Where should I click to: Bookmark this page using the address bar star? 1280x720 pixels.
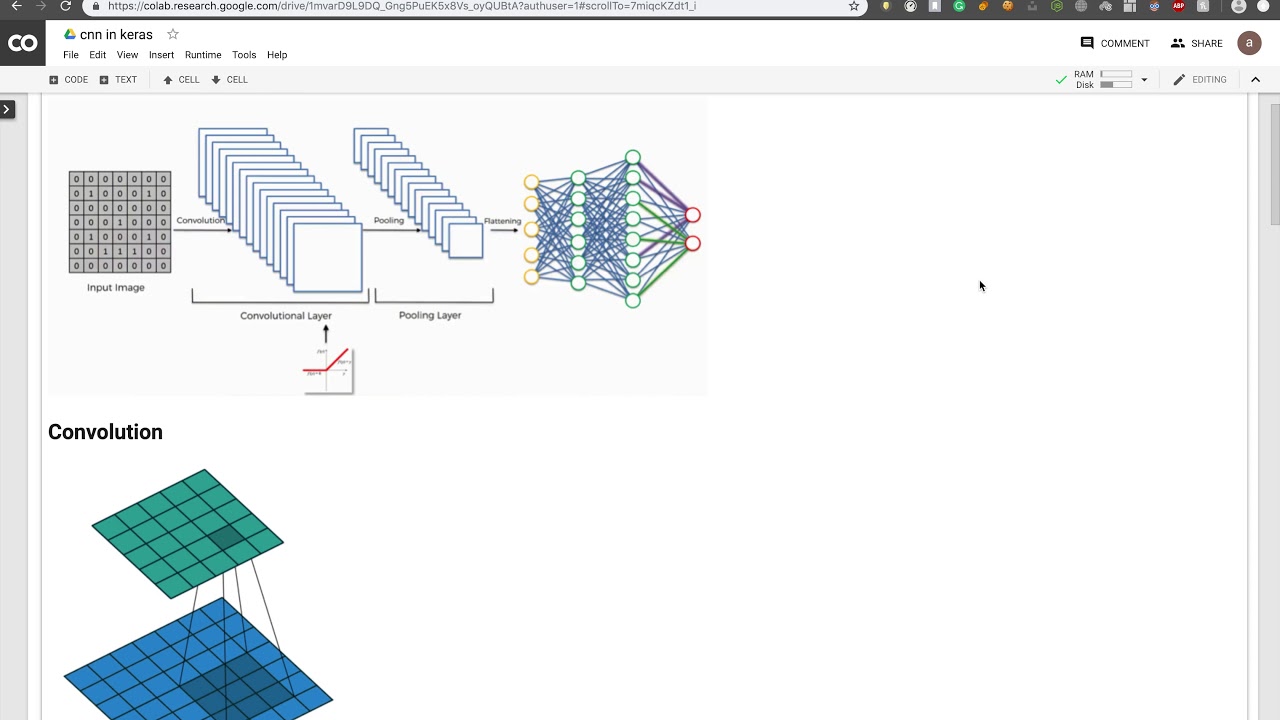[854, 6]
